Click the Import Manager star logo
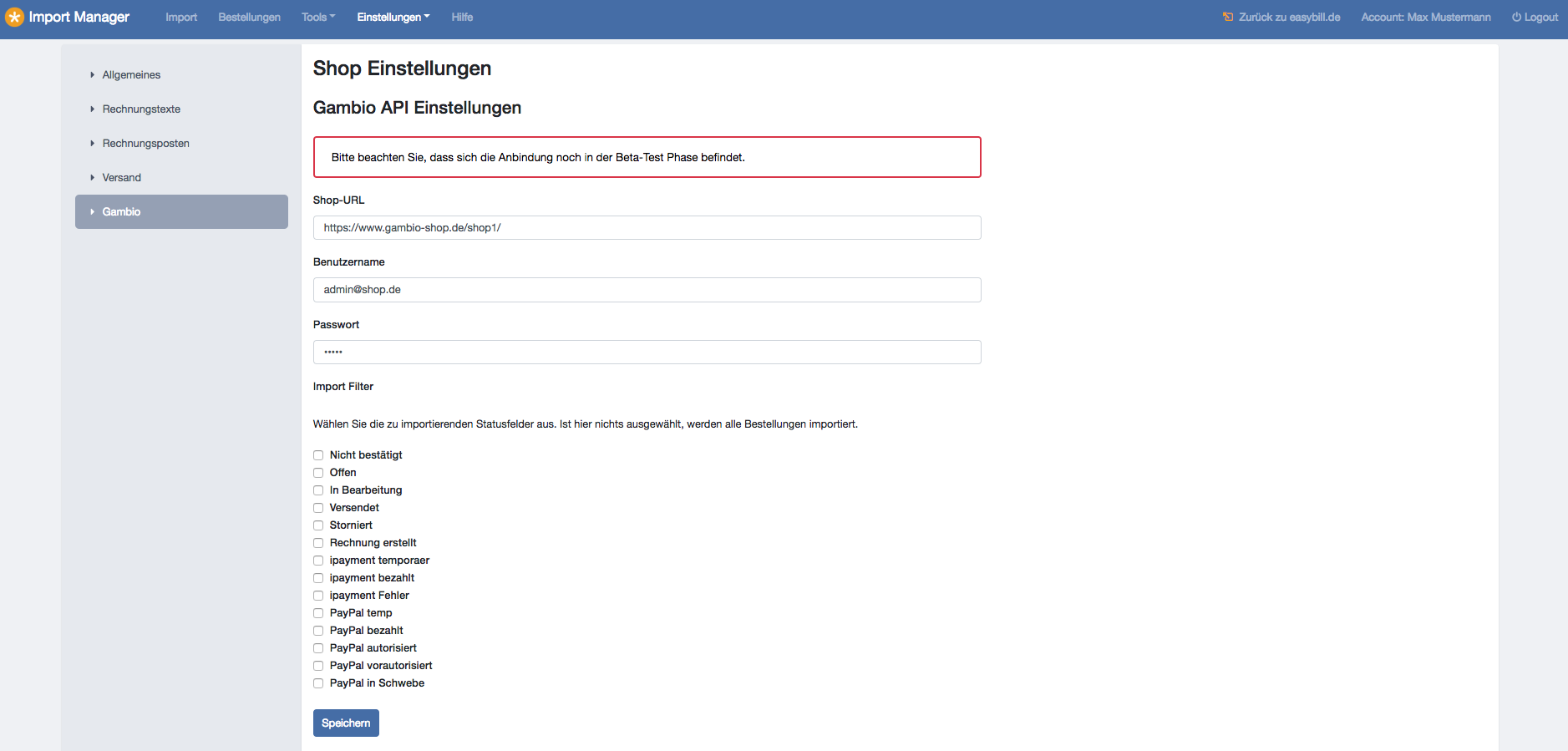Screen dimensions: 1568x751 (14, 18)
